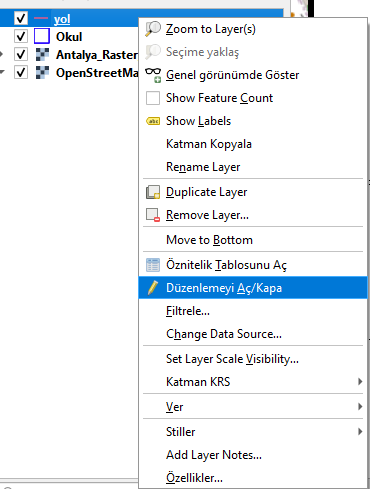Select Duplicate Layer menu entry

[x=253, y=192]
